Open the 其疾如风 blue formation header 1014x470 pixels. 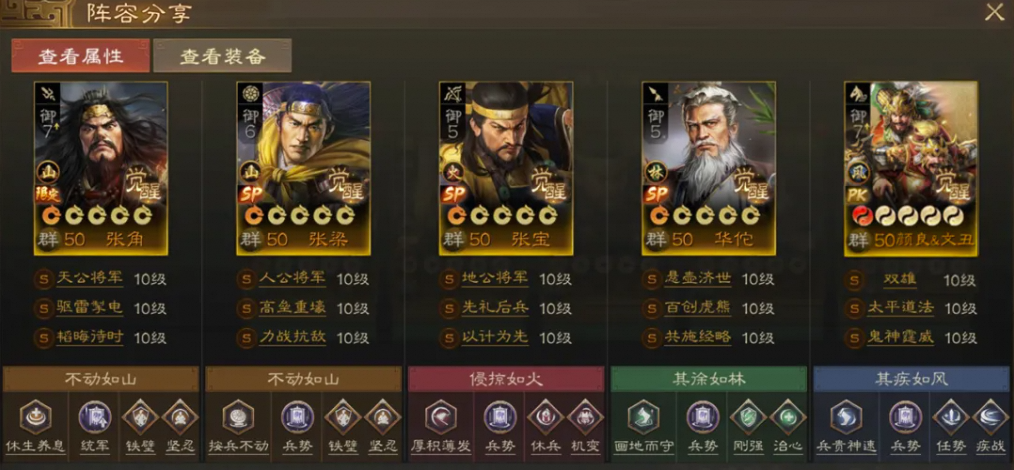click(911, 379)
